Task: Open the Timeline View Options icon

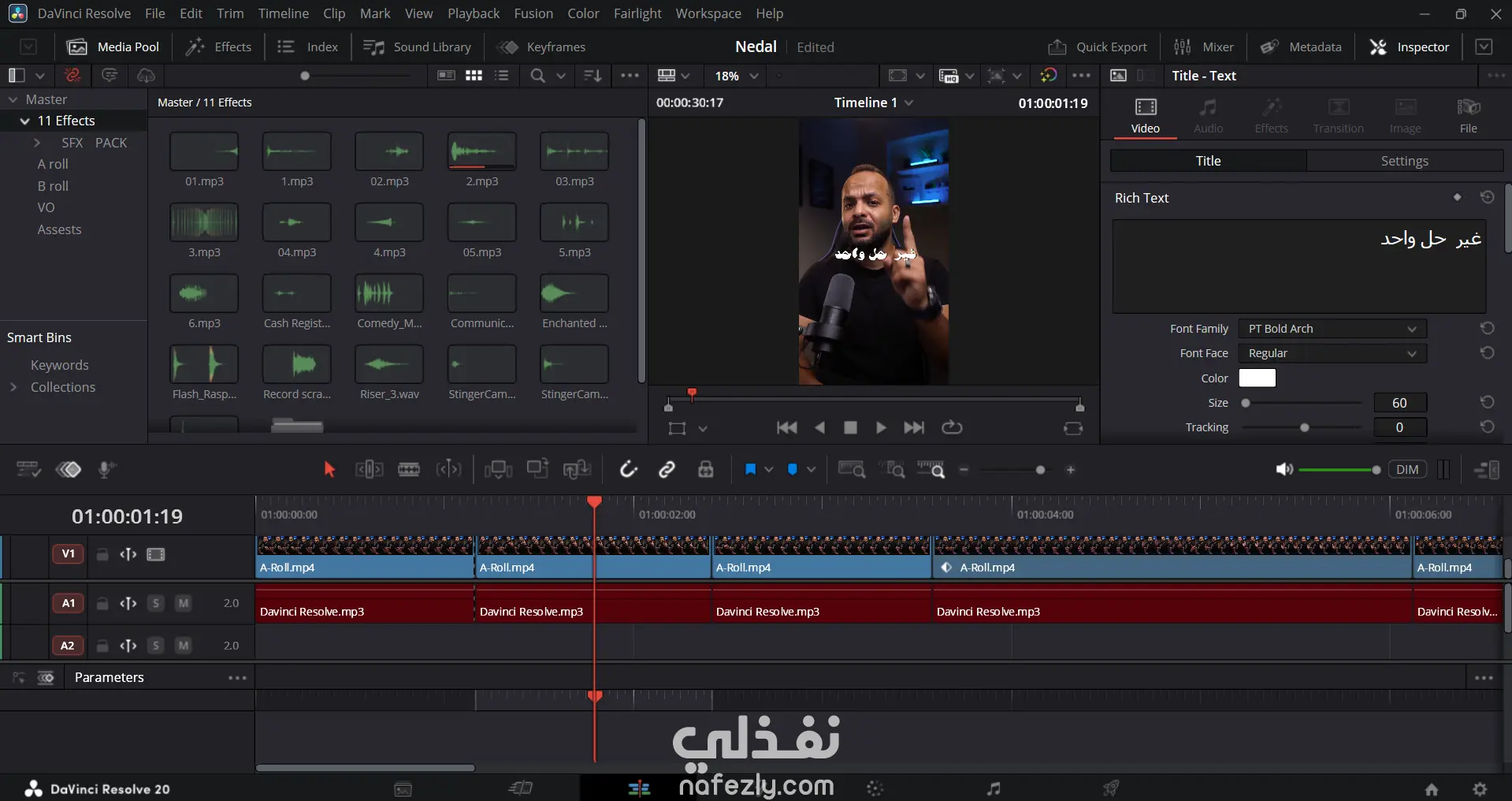Action: (28, 470)
